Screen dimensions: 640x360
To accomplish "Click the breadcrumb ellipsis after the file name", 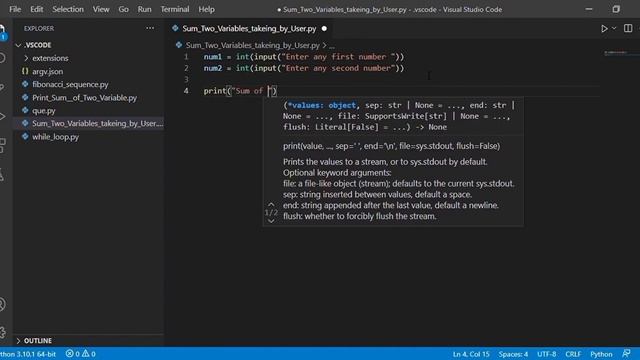I will tap(332, 46).
